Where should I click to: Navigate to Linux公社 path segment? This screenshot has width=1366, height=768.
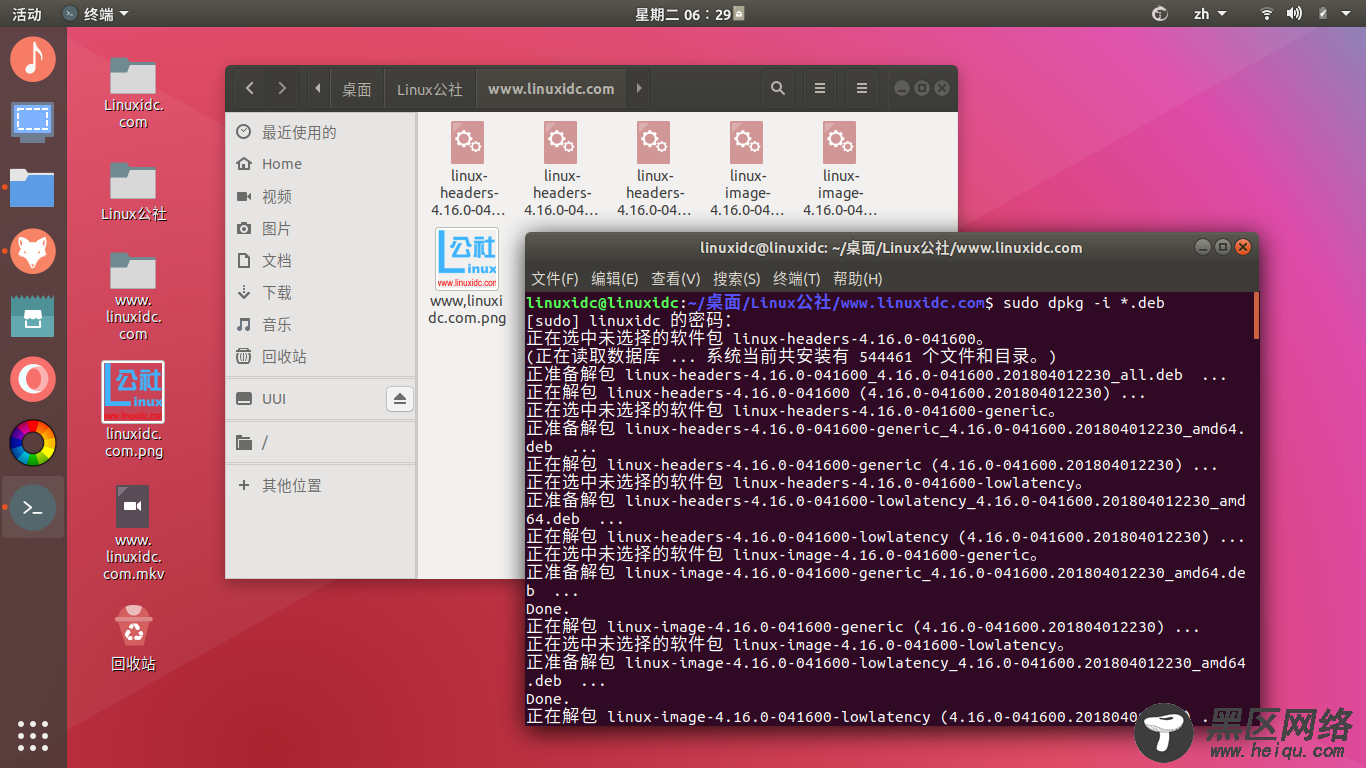(430, 89)
